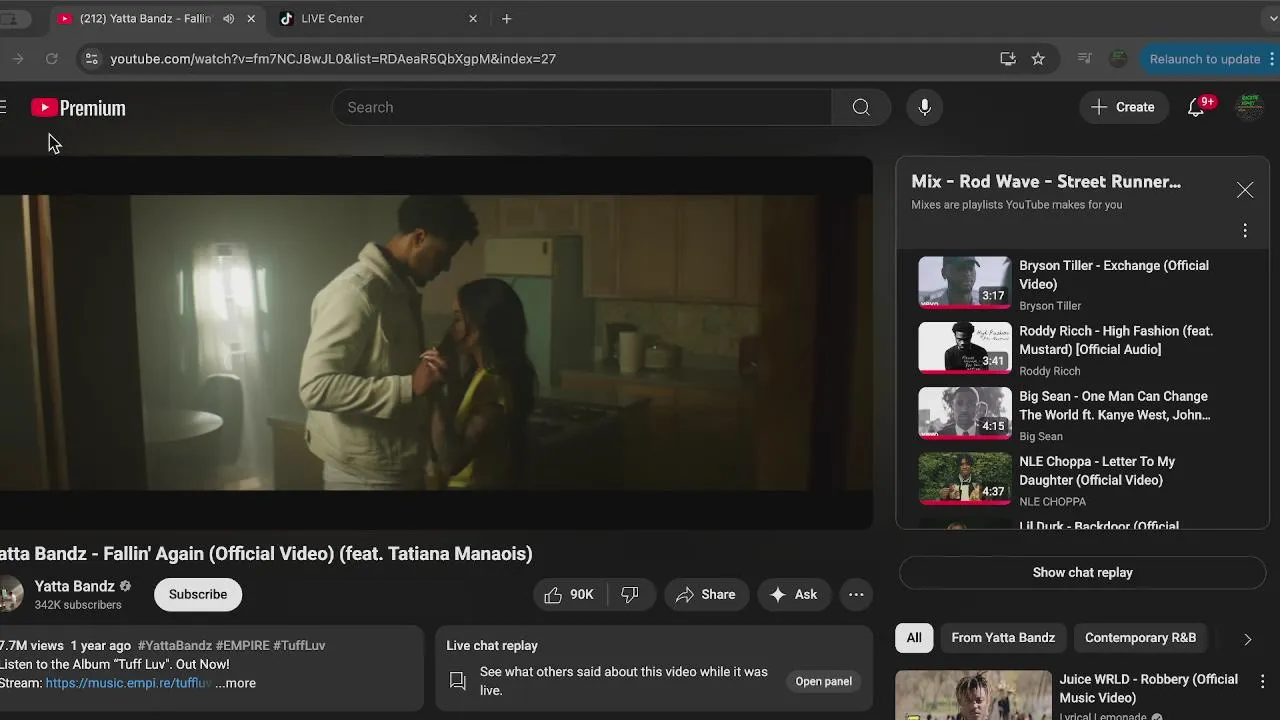Click title 'Big Sean - One Man Can Change'
The width and height of the screenshot is (1280, 720).
click(x=1115, y=405)
